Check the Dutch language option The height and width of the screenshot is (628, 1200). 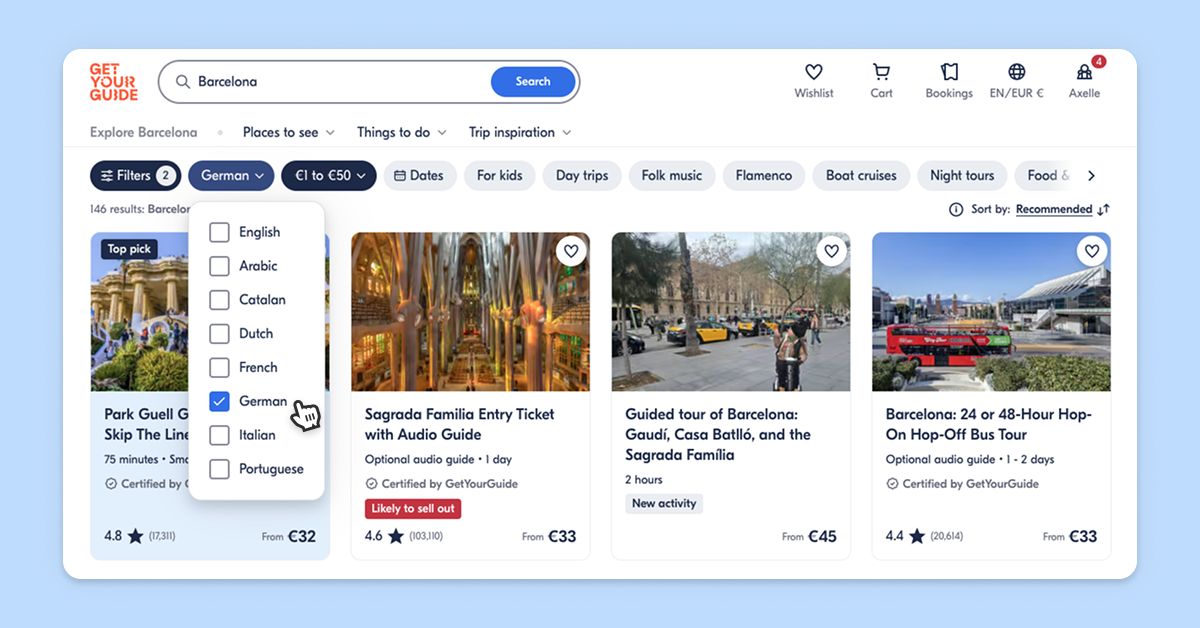(x=219, y=334)
